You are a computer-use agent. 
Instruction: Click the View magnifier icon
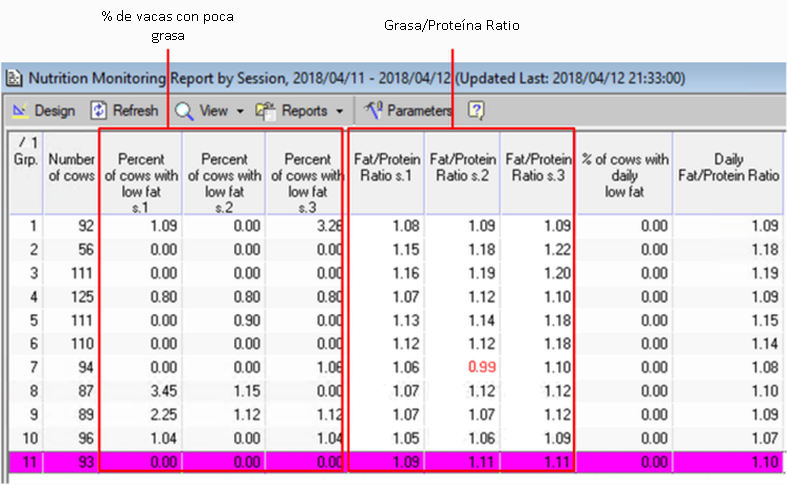point(185,110)
